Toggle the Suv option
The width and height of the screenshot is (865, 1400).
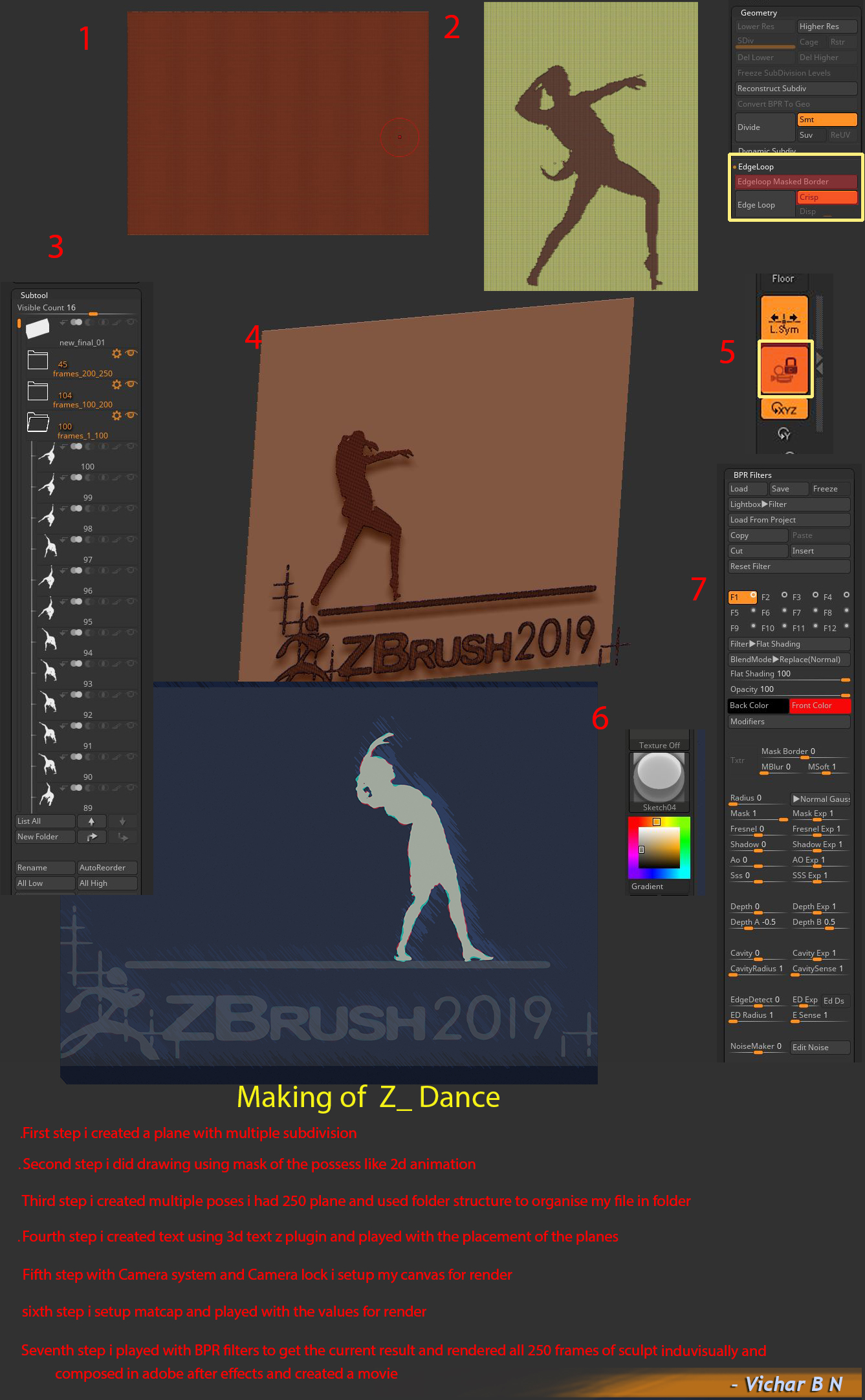click(811, 135)
